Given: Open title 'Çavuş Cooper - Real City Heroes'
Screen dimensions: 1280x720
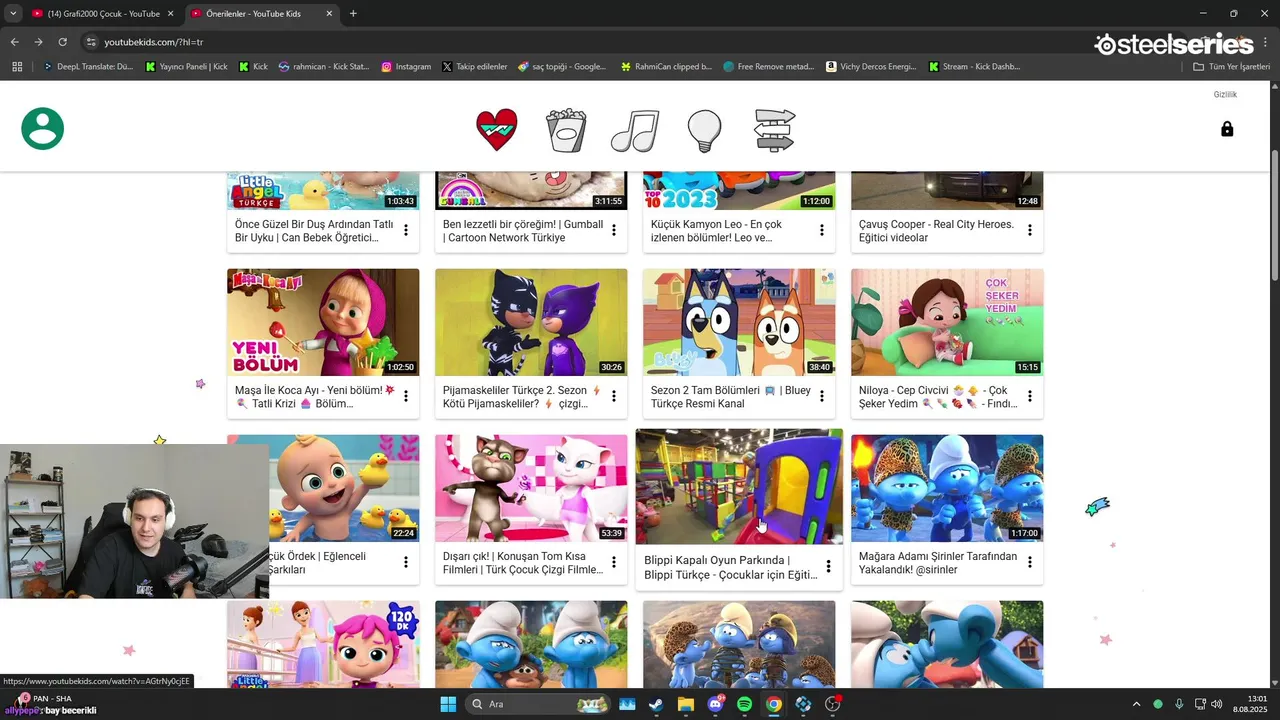Looking at the screenshot, I should tap(936, 231).
